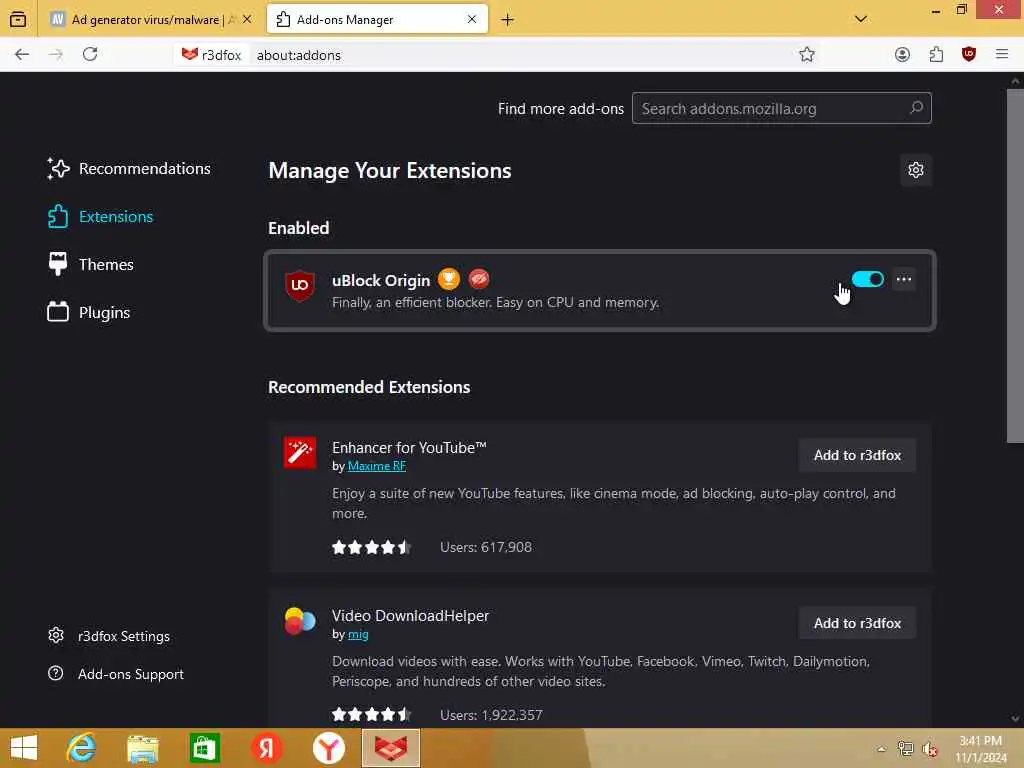Click 'Users: 1,922,357' text
Viewport: 1024px width, 768px height.
[491, 715]
